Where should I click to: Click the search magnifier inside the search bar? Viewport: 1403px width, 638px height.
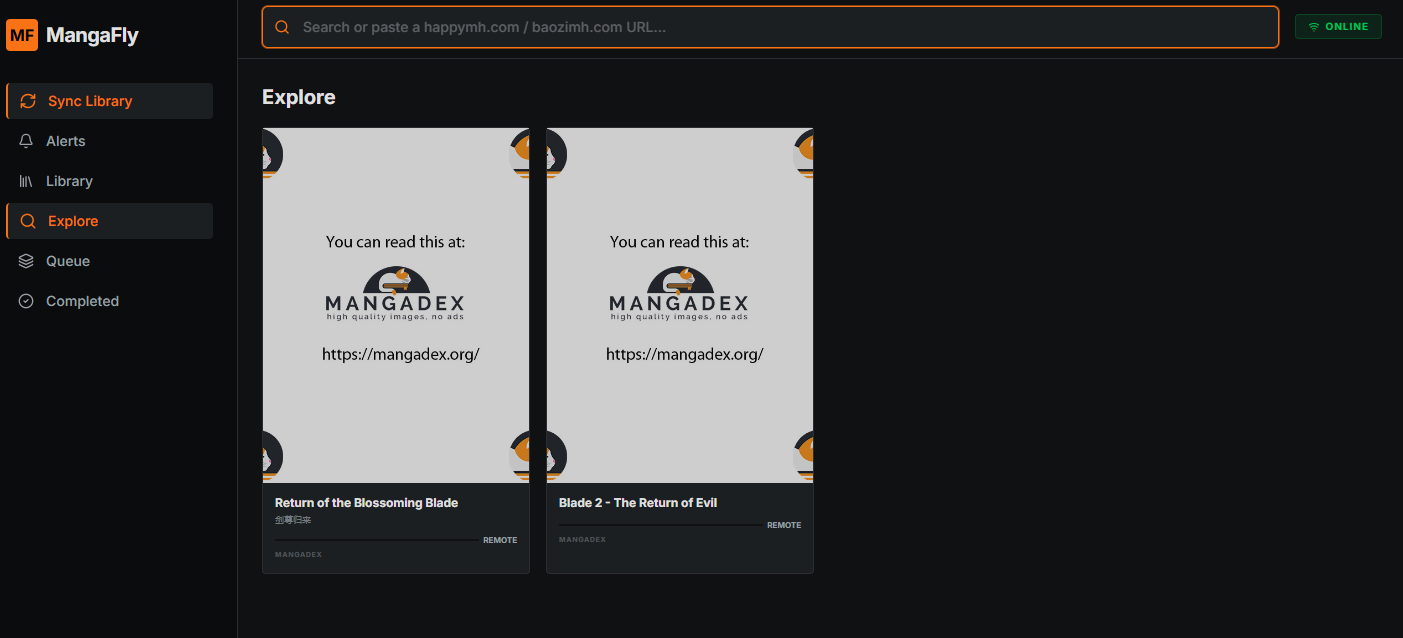pos(281,27)
